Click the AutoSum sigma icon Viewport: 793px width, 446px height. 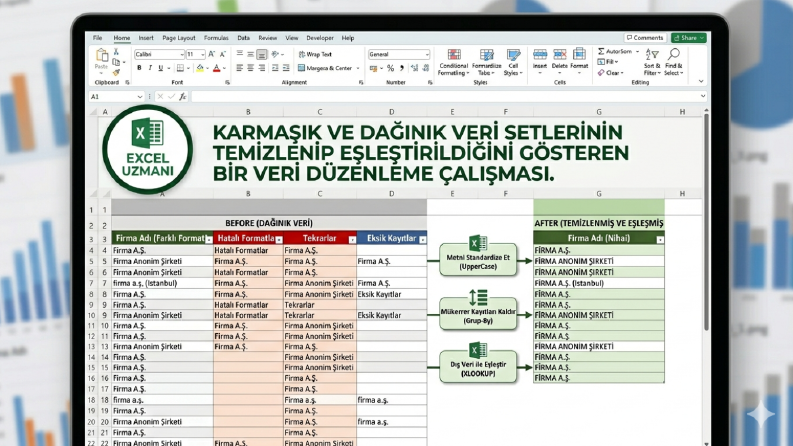click(601, 52)
